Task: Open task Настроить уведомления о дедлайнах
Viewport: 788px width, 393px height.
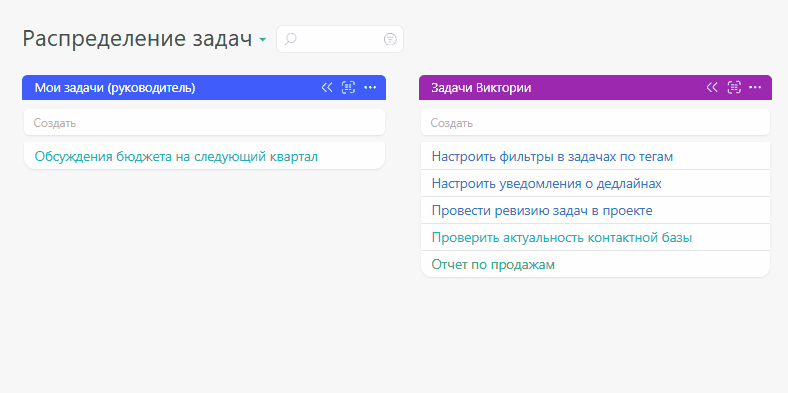Action: click(546, 183)
